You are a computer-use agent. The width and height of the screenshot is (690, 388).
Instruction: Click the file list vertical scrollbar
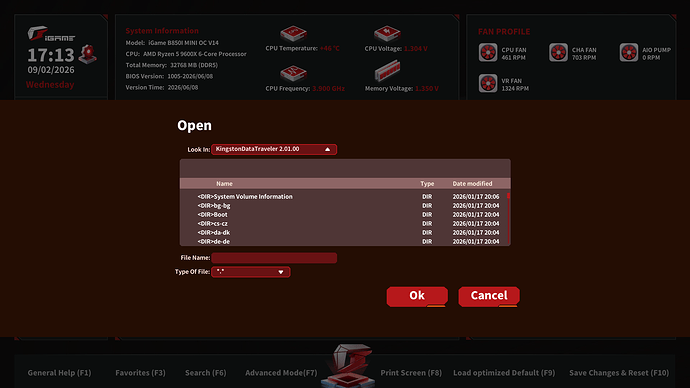509,218
